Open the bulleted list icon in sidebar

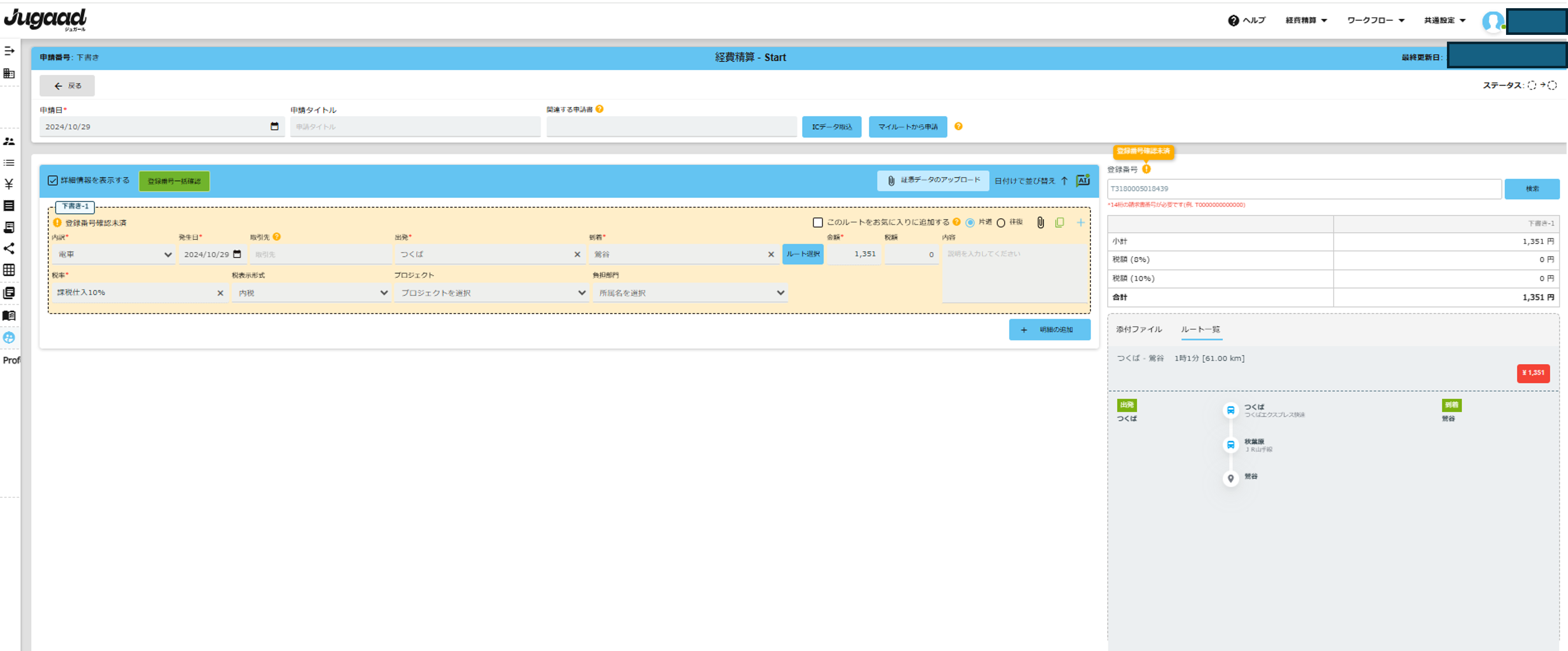click(9, 163)
